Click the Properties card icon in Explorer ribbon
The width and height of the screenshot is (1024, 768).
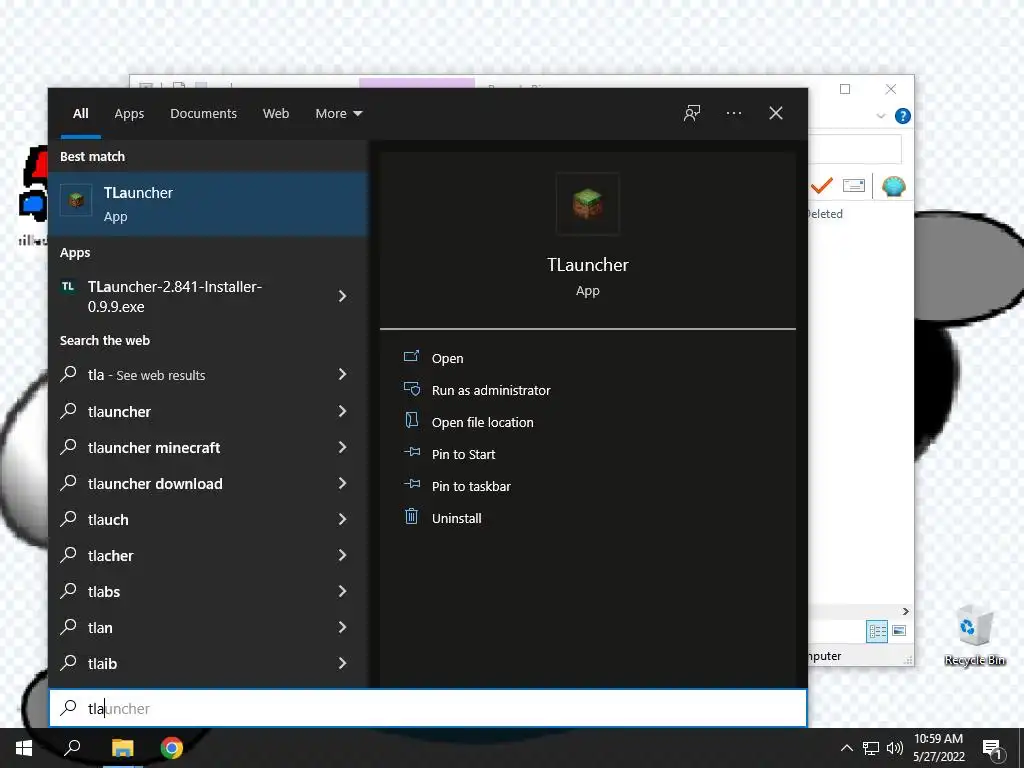pyautogui.click(x=854, y=186)
